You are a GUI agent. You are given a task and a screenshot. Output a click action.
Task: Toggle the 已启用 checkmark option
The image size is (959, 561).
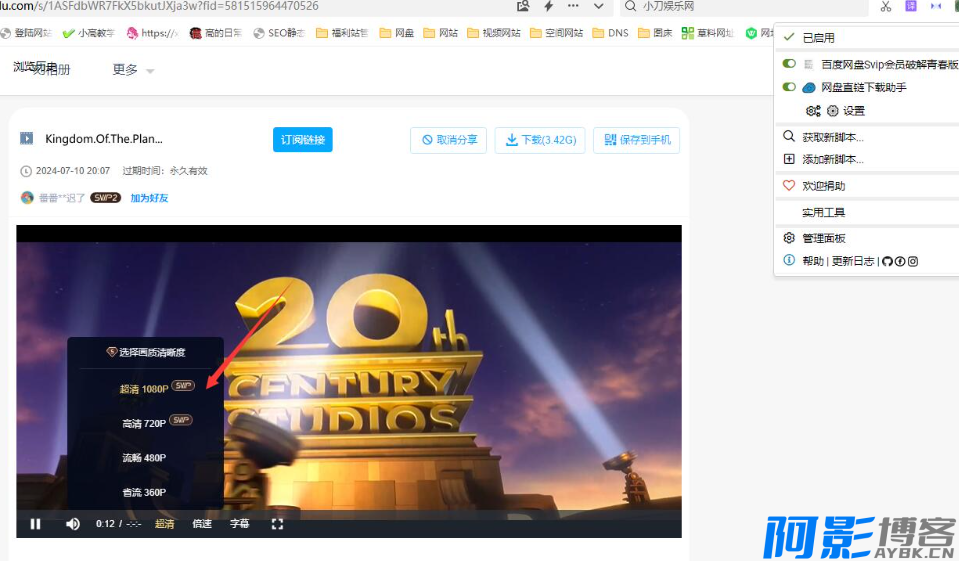click(x=789, y=38)
